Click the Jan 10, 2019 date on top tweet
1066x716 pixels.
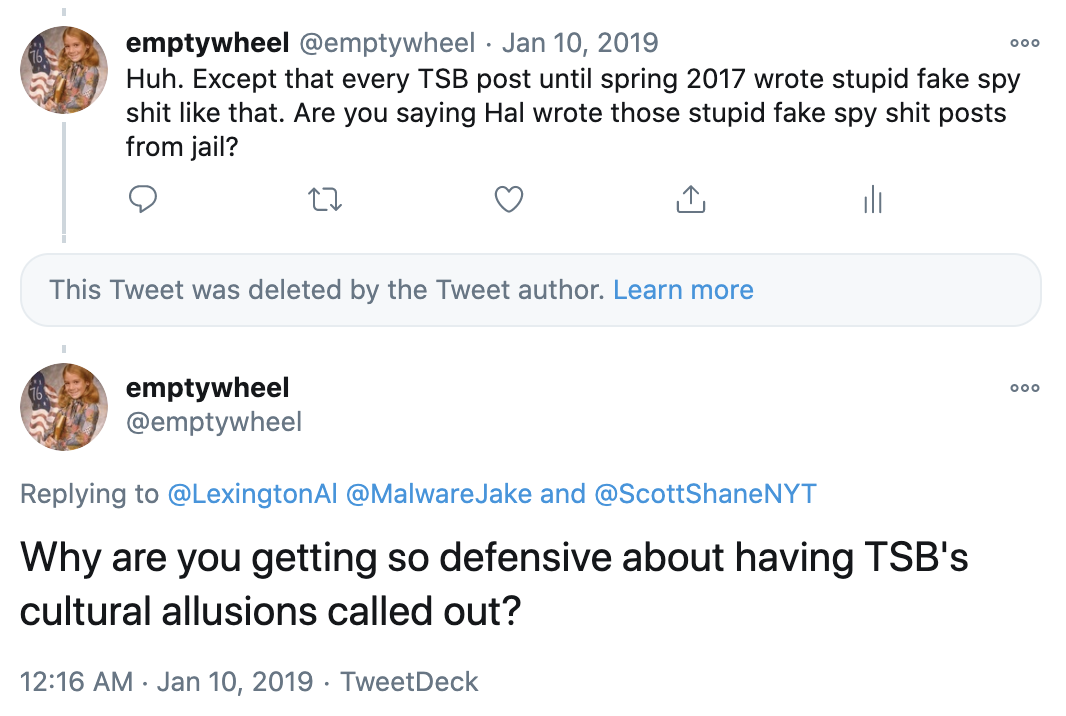tap(580, 43)
